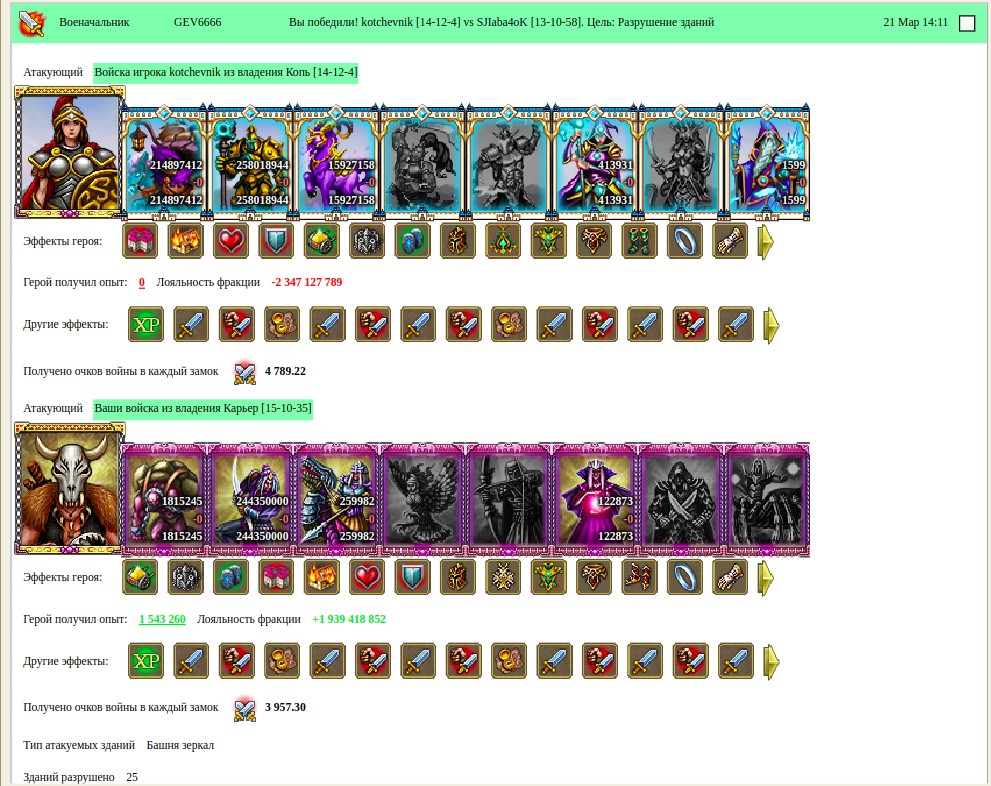
Task: Click the horned skull hero portrait
Action: [70, 488]
